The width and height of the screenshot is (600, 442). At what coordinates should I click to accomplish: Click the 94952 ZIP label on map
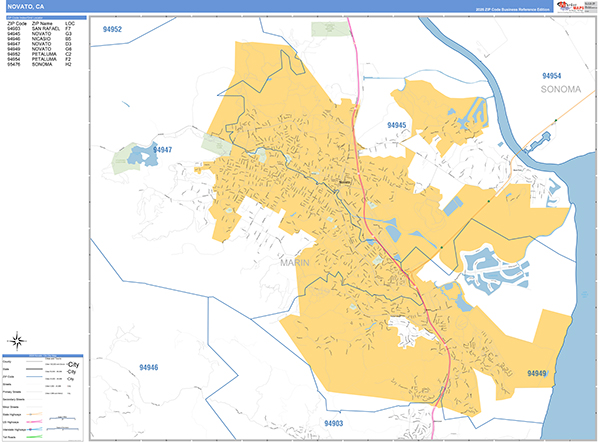click(112, 30)
